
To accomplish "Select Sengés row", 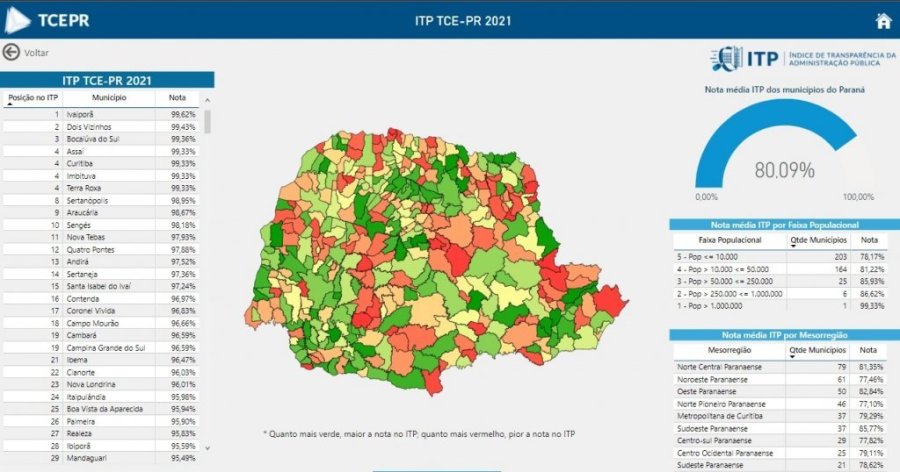I will coord(100,225).
